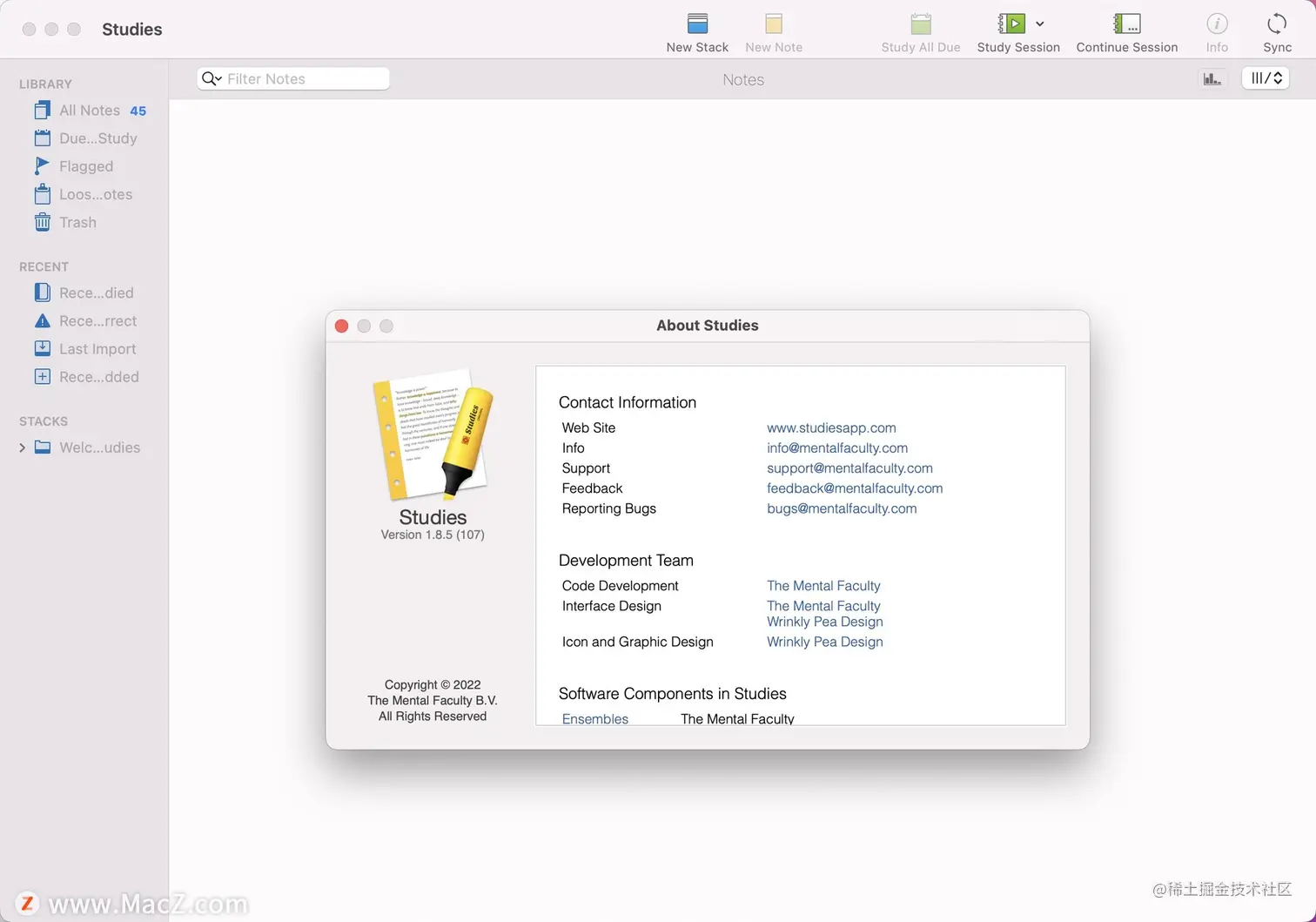Click the Study All Due icon

tap(920, 24)
